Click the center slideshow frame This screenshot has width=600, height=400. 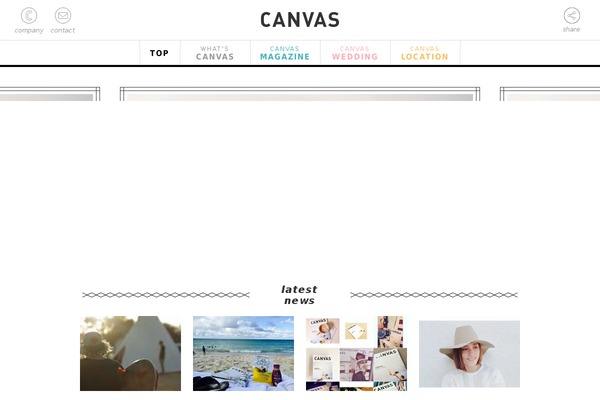[x=300, y=94]
